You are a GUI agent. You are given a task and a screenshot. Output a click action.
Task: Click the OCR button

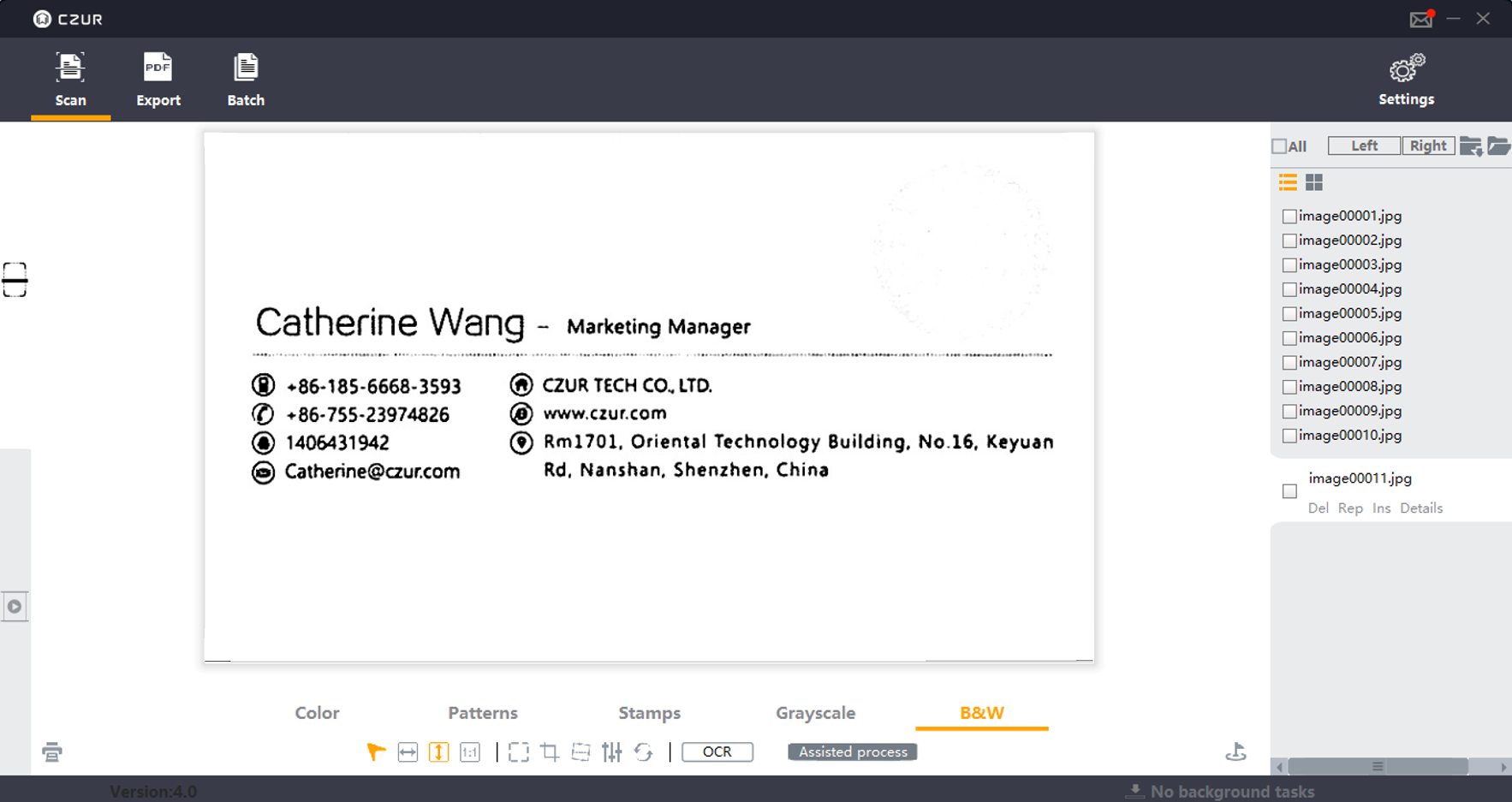coord(717,752)
